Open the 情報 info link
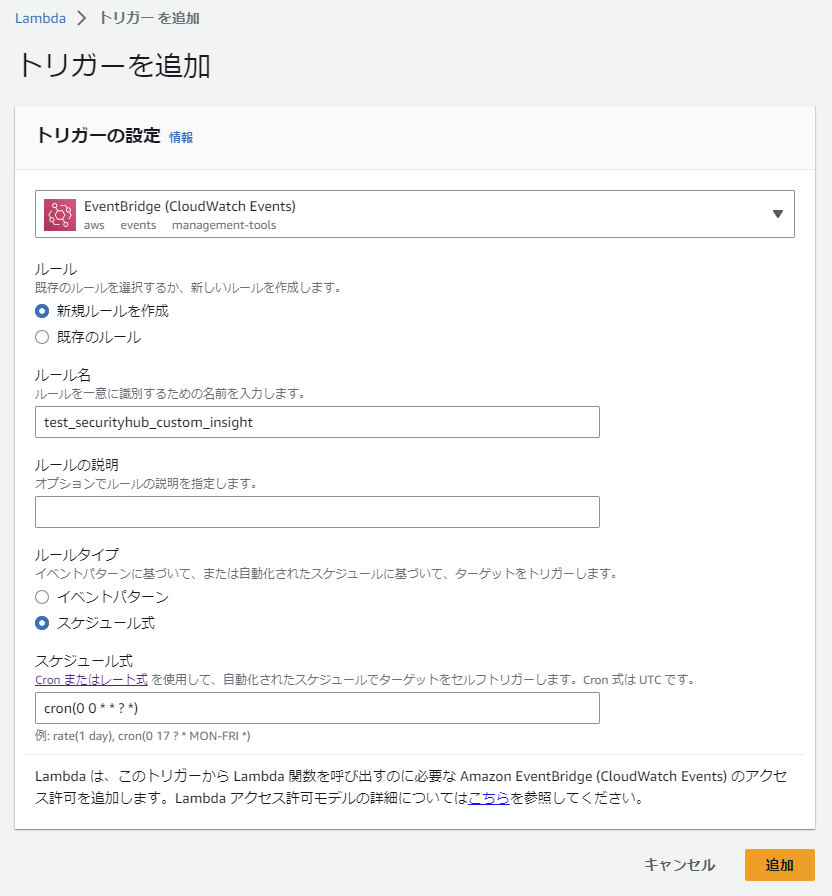832x896 pixels. point(181,137)
